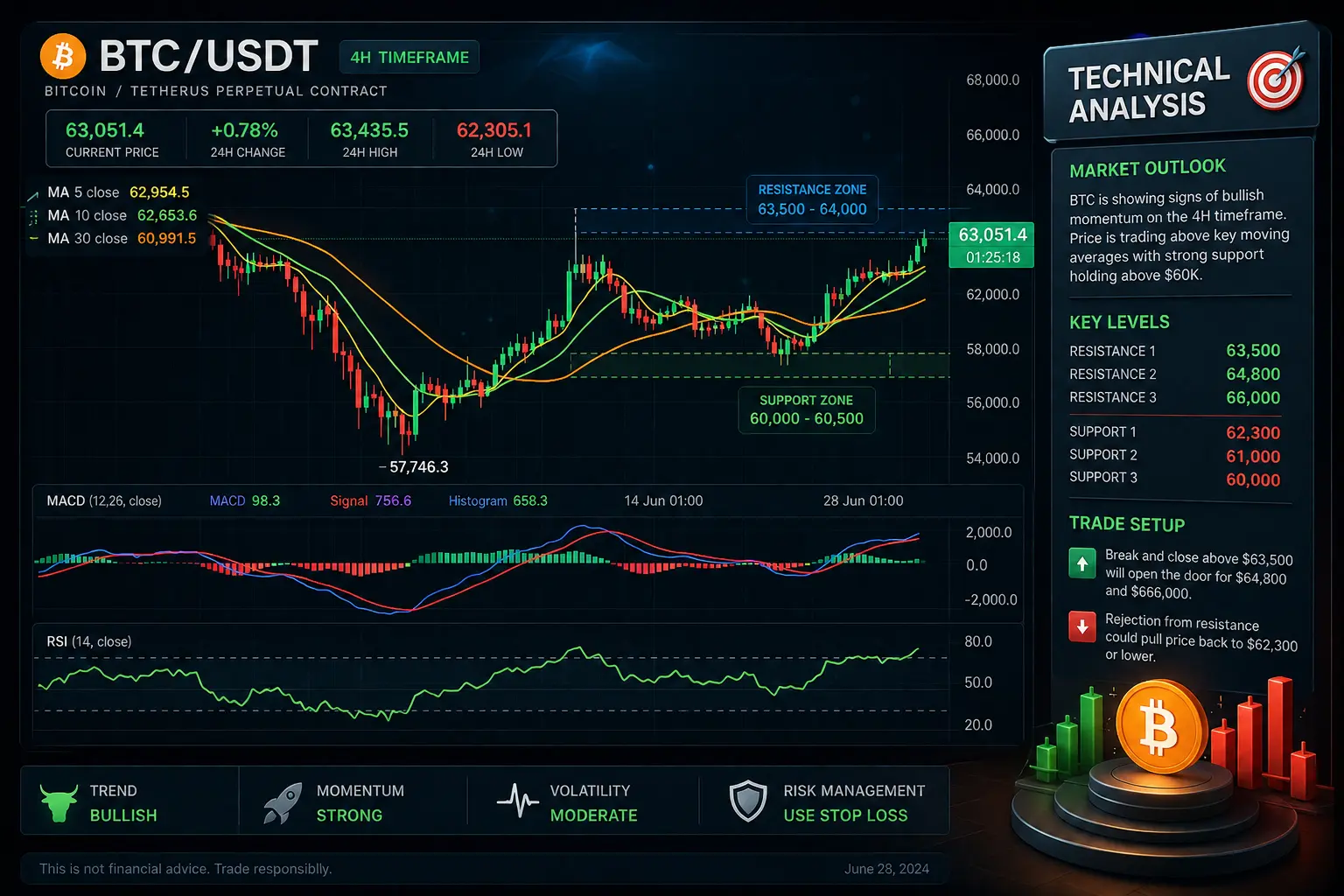
Task: Click the BULLISH trend status text
Action: click(x=123, y=815)
